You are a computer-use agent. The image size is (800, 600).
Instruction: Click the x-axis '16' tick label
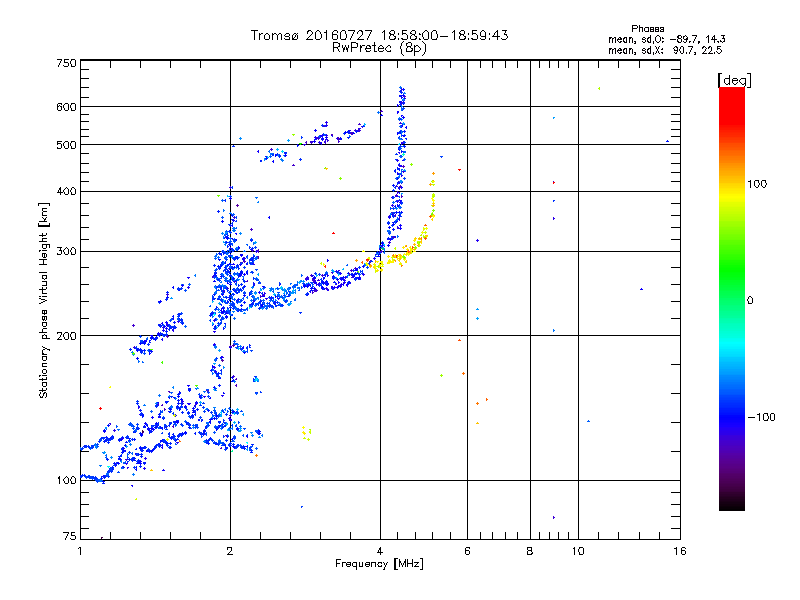[680, 551]
